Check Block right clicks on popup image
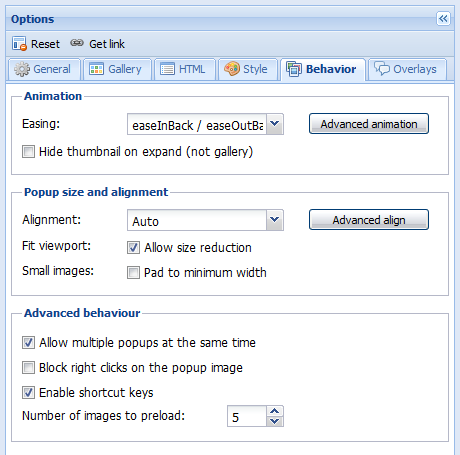Screen dimensions: 460x455 coord(28,368)
